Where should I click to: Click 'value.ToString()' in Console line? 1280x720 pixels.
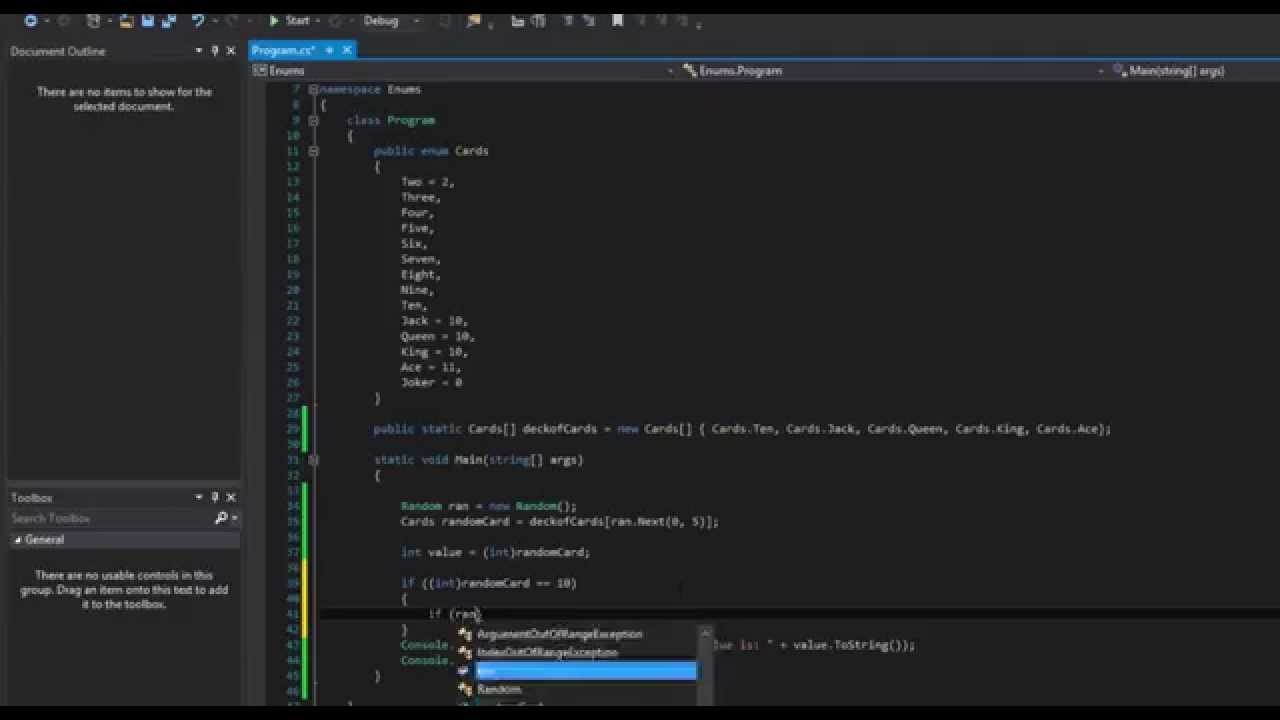point(848,645)
